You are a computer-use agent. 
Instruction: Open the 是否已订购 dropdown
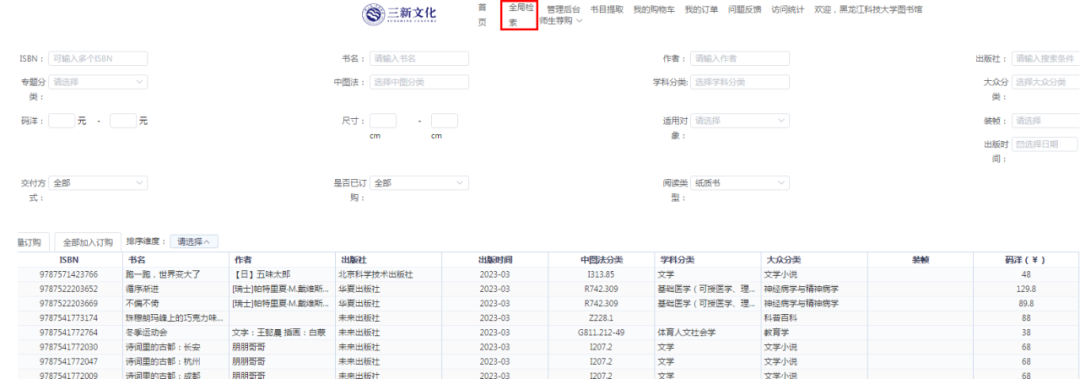(419, 183)
